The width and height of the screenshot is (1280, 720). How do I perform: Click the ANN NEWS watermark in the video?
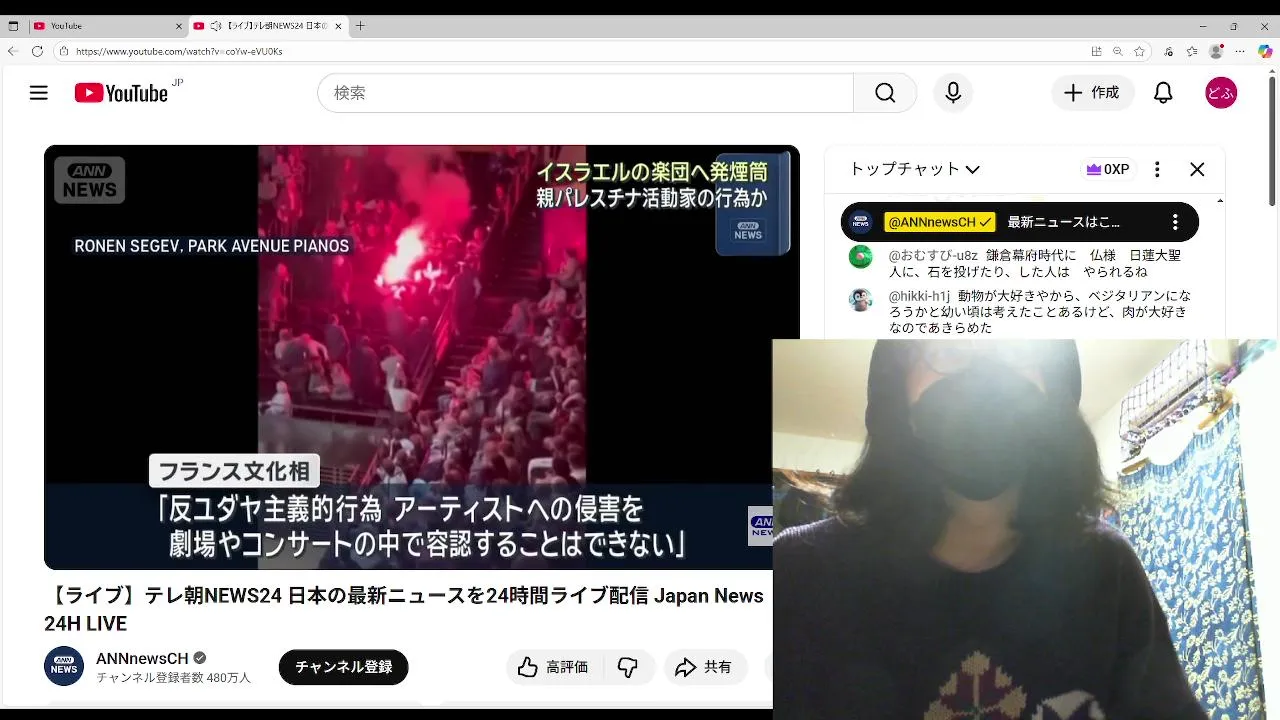pyautogui.click(x=89, y=180)
